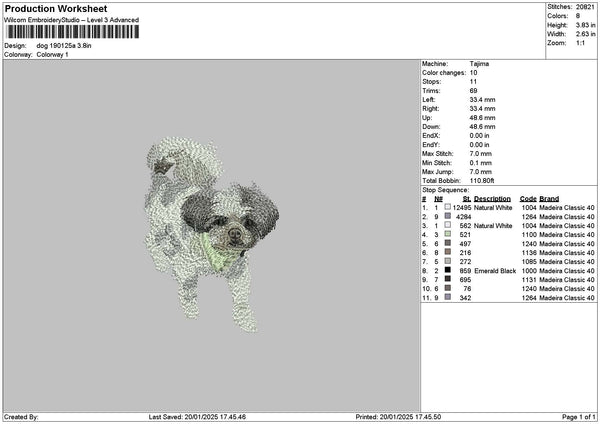The image size is (600, 424).
Task: Click the Natural White swatch in stop 1
Action: tap(447, 207)
